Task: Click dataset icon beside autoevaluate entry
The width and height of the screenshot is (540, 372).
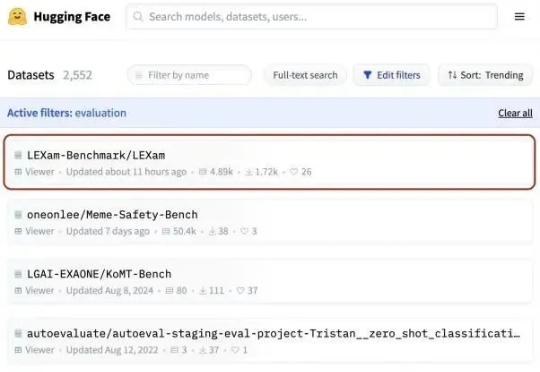Action: pos(18,333)
